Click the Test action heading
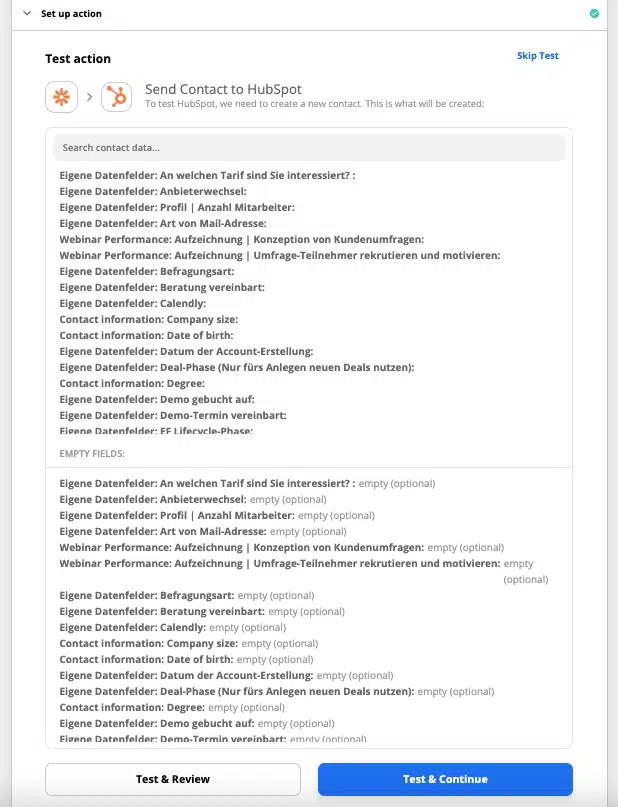Viewport: 618px width, 807px height. pos(78,59)
